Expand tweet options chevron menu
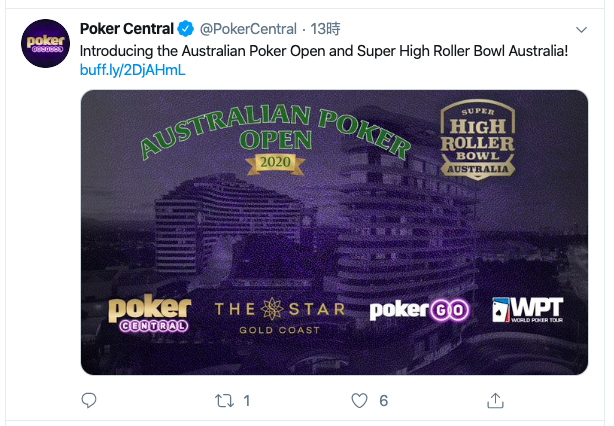 coord(581,30)
